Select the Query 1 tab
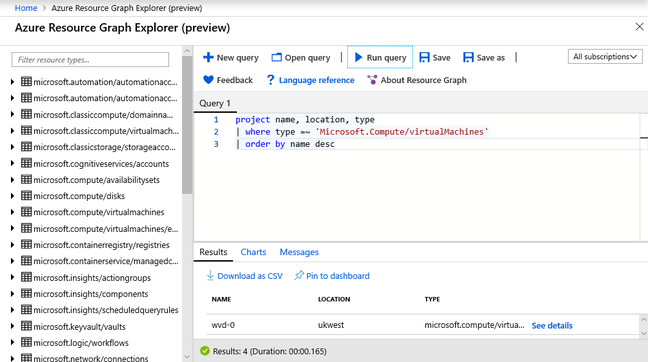Screen dimensions: 648x362 215,103
